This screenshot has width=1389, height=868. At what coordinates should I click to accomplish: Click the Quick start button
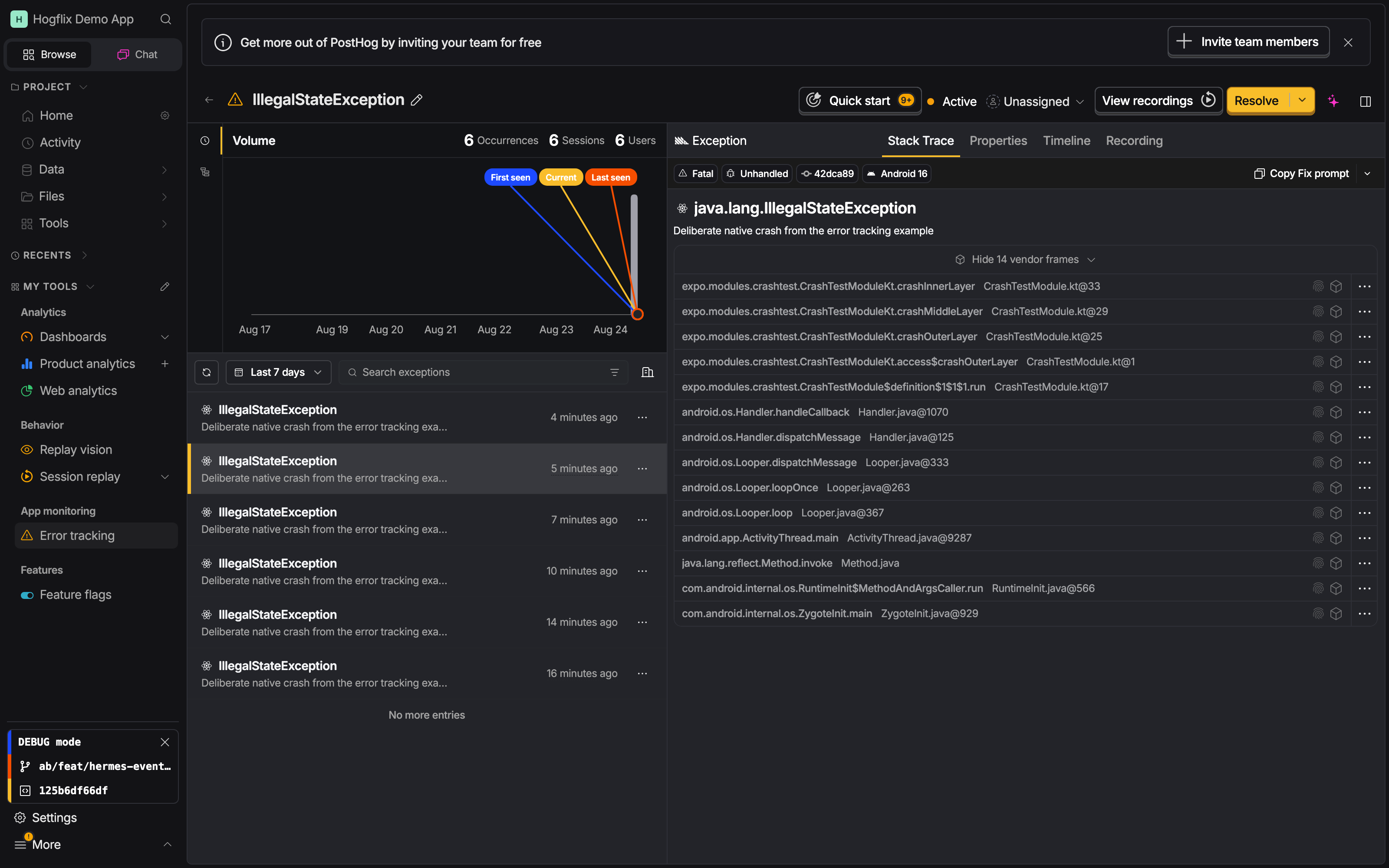pos(860,100)
